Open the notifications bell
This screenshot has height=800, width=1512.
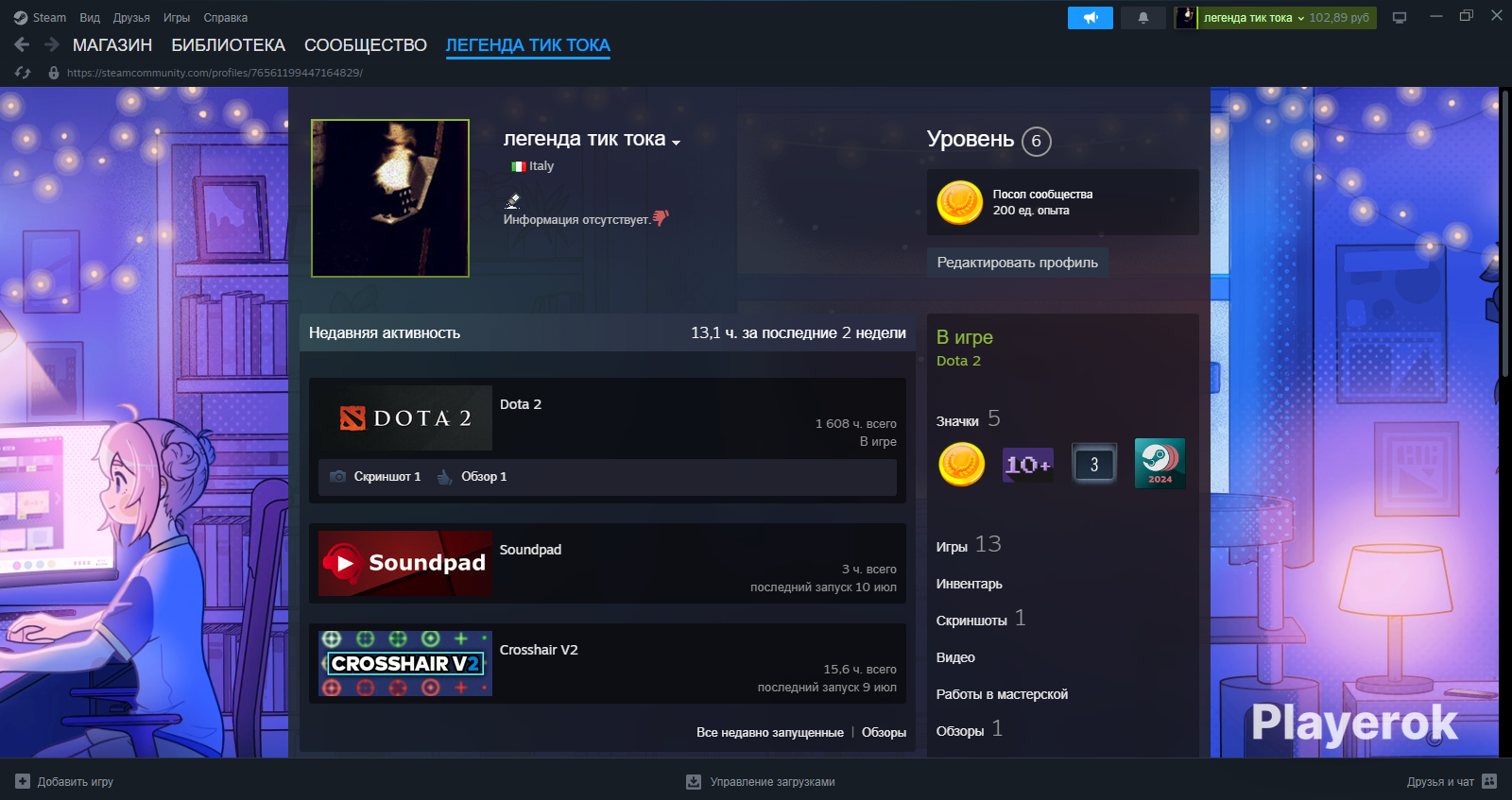coord(1143,18)
